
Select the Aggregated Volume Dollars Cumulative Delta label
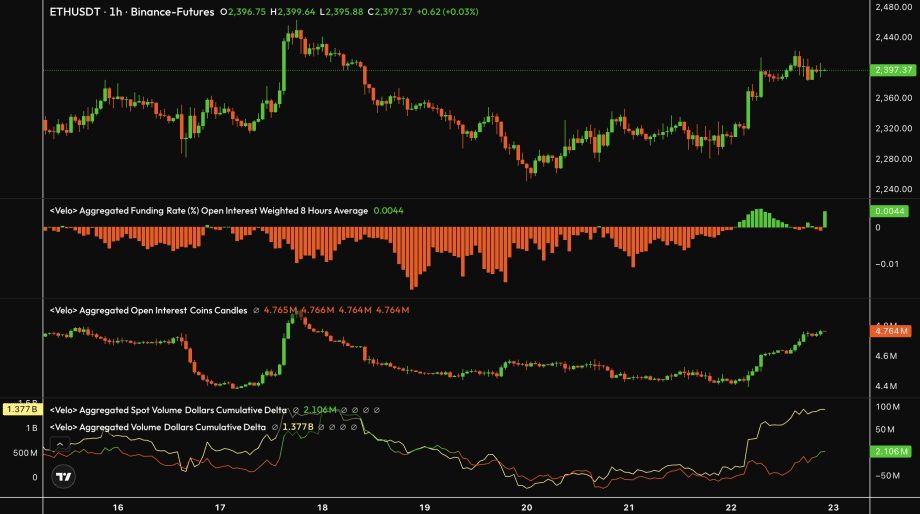(158, 426)
